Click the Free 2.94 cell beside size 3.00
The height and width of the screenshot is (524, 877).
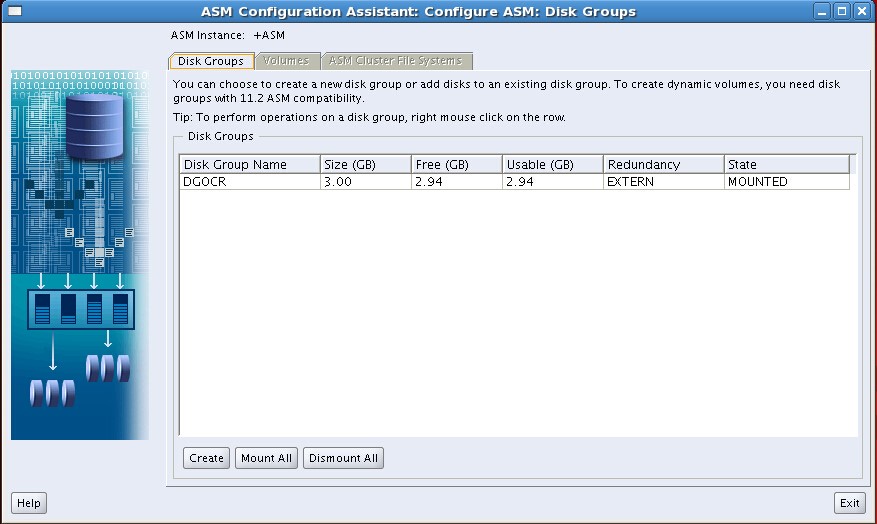coord(457,182)
